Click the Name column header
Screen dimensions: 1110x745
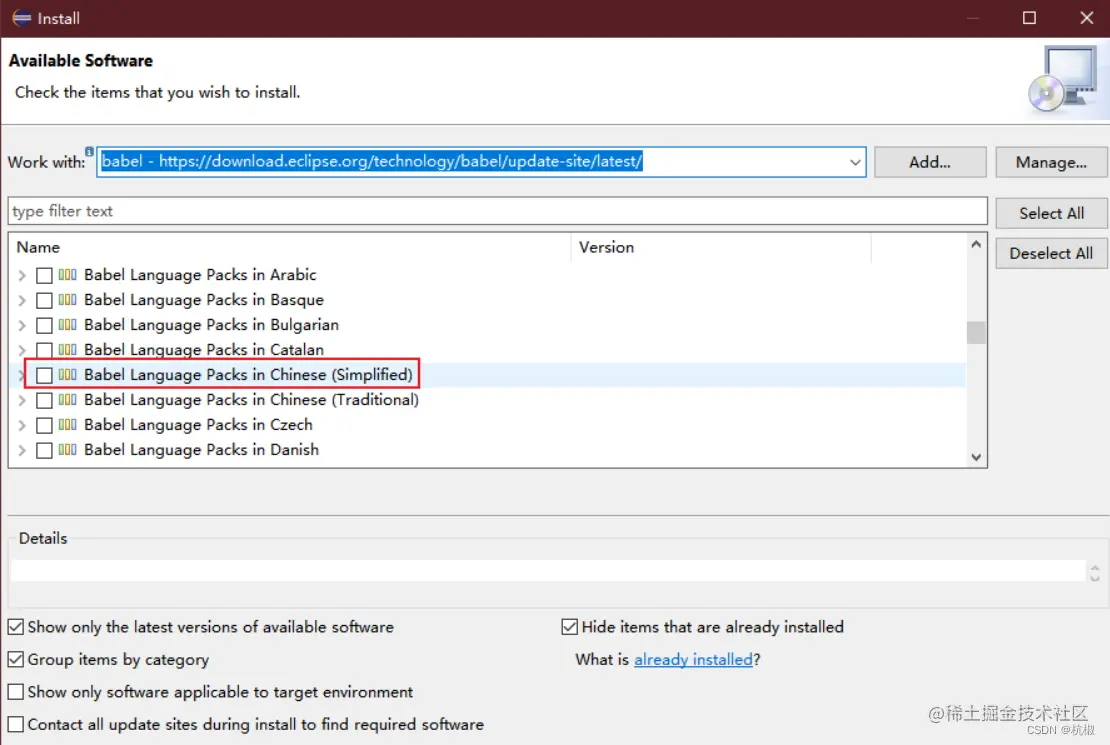290,247
